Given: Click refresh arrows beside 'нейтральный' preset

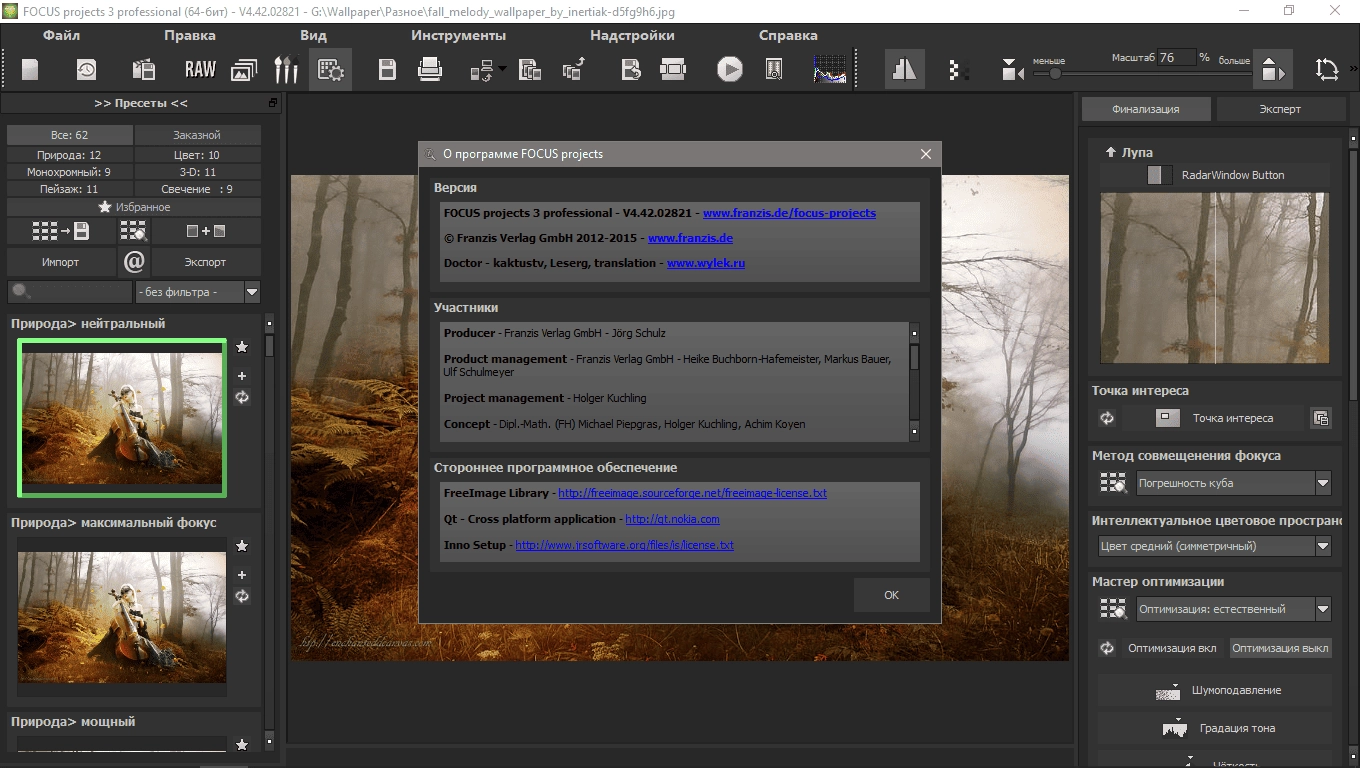Looking at the screenshot, I should coord(242,397).
